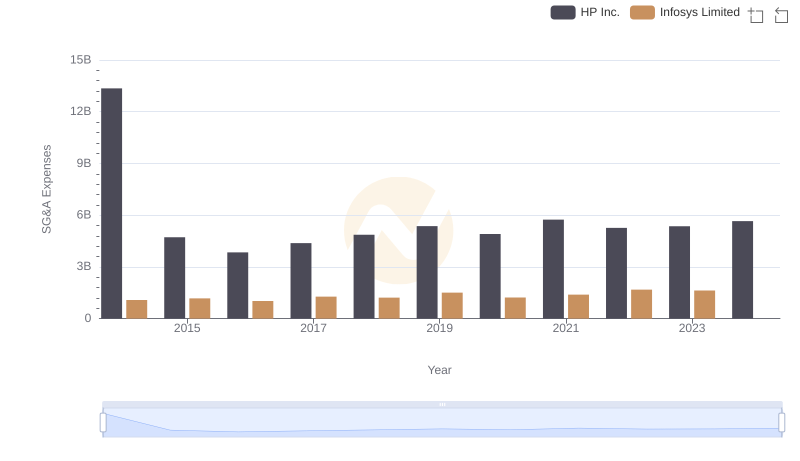Click the 2015 x-axis label

187,328
